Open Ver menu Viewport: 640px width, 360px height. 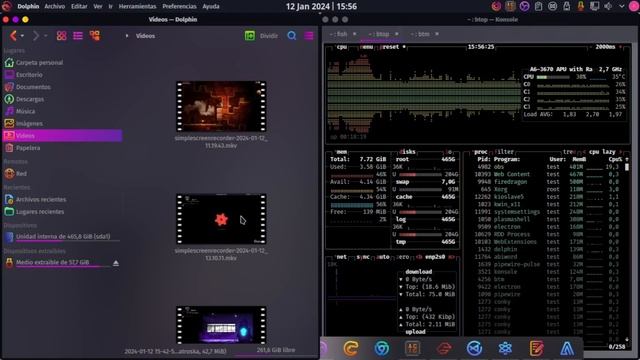pos(98,7)
